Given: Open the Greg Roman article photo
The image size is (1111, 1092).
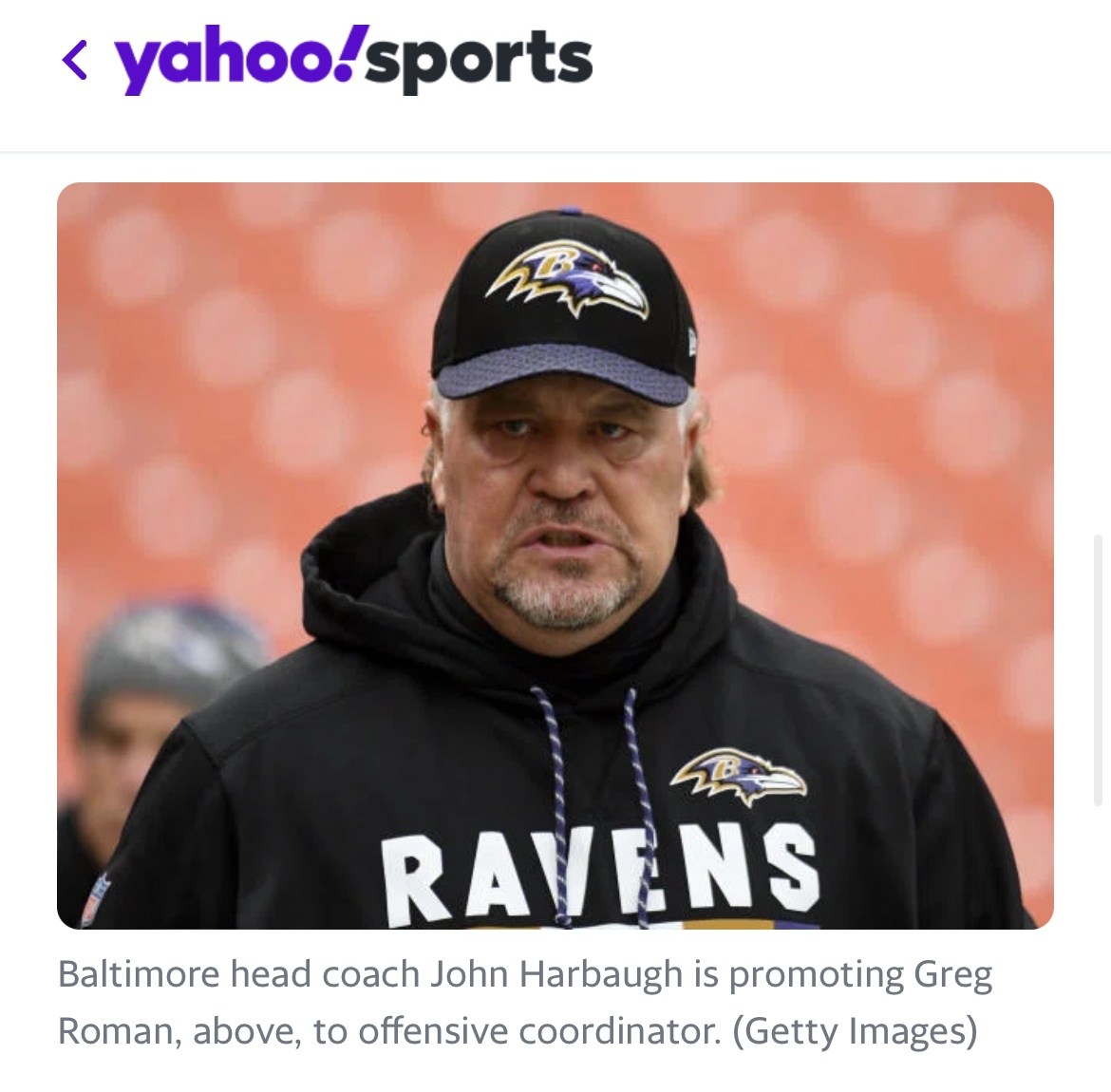Looking at the screenshot, I should click(x=555, y=555).
